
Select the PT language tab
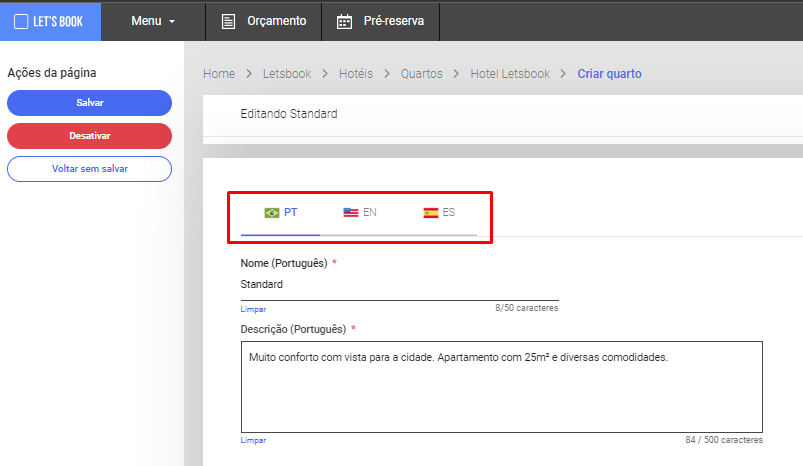click(280, 213)
